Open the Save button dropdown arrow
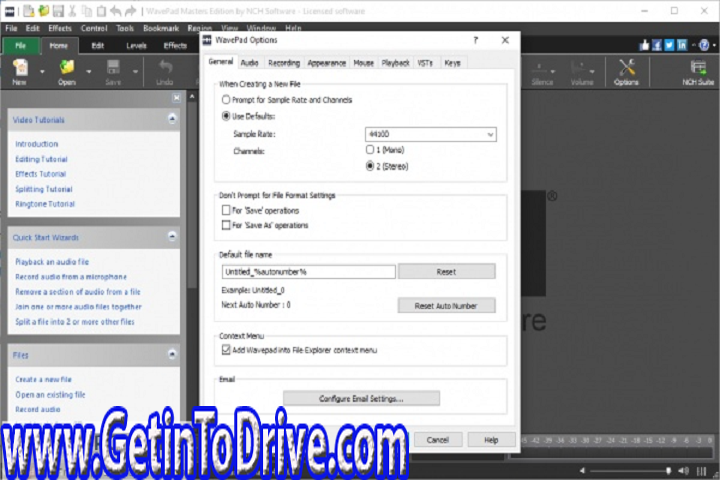 coord(135,72)
